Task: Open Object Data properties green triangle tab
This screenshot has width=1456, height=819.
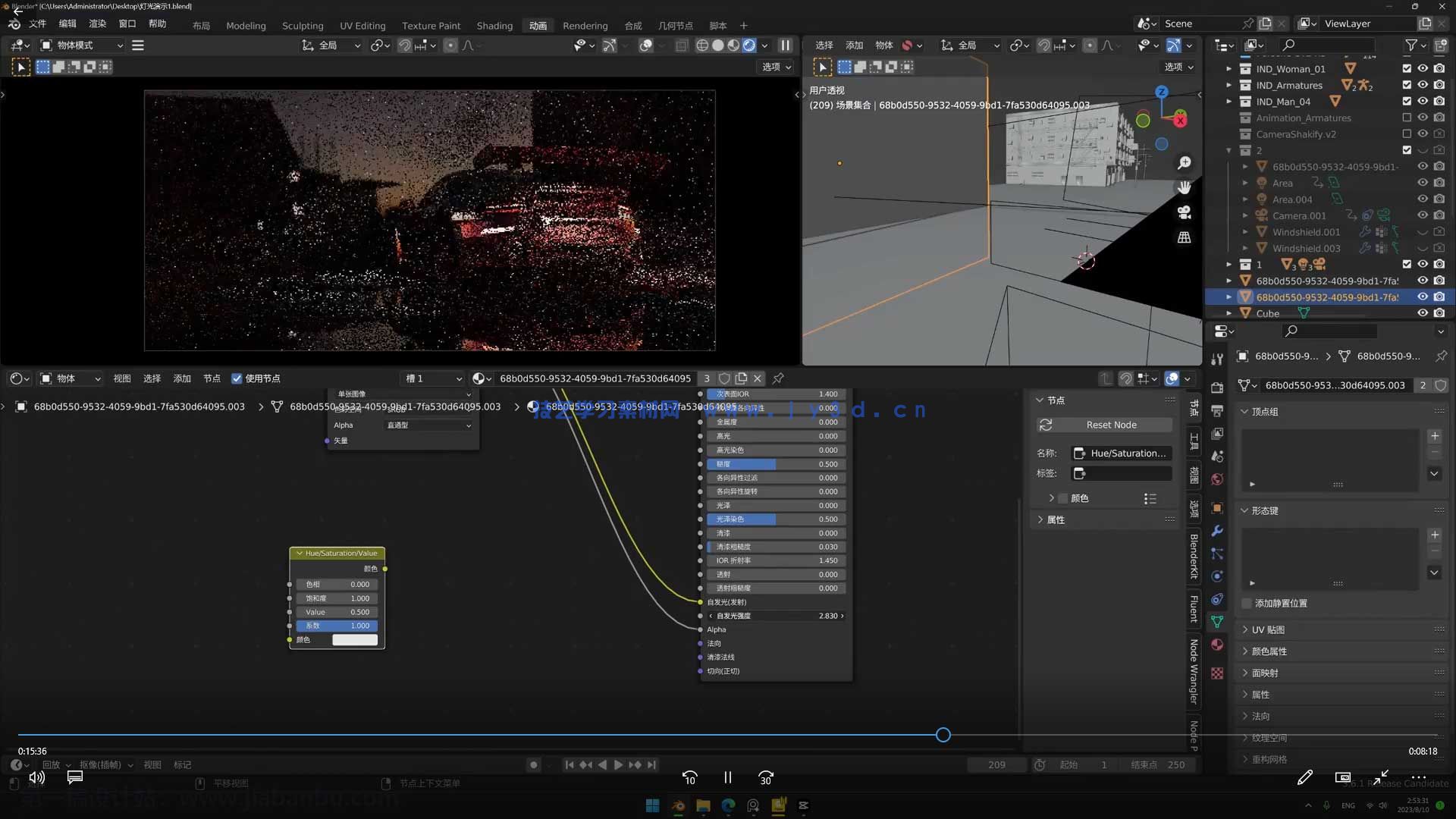Action: pos(1217,622)
